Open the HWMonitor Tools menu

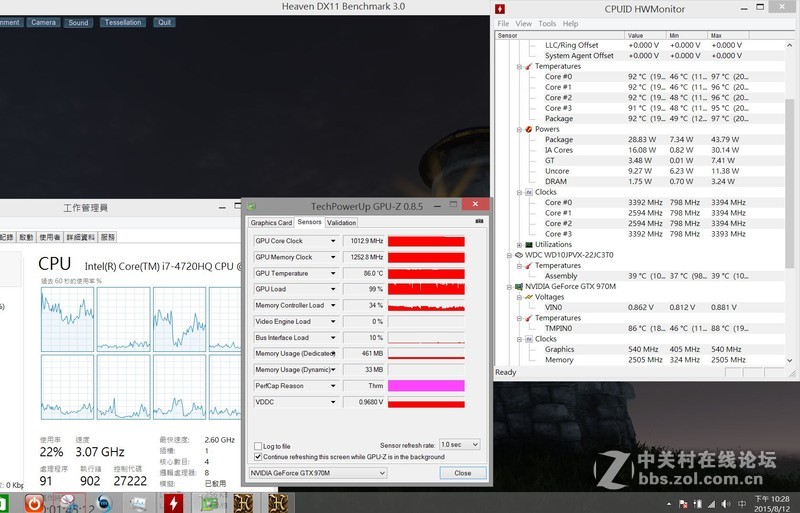coord(547,23)
